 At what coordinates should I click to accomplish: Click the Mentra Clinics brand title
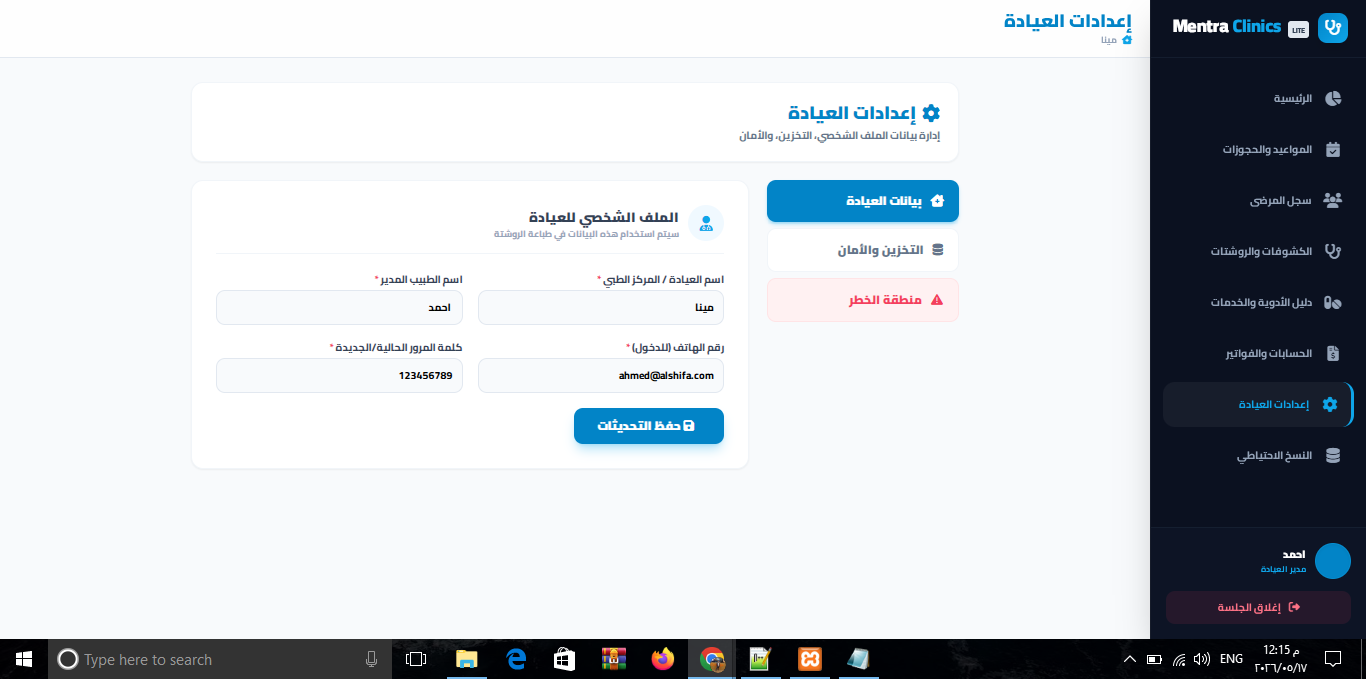coord(1227,27)
